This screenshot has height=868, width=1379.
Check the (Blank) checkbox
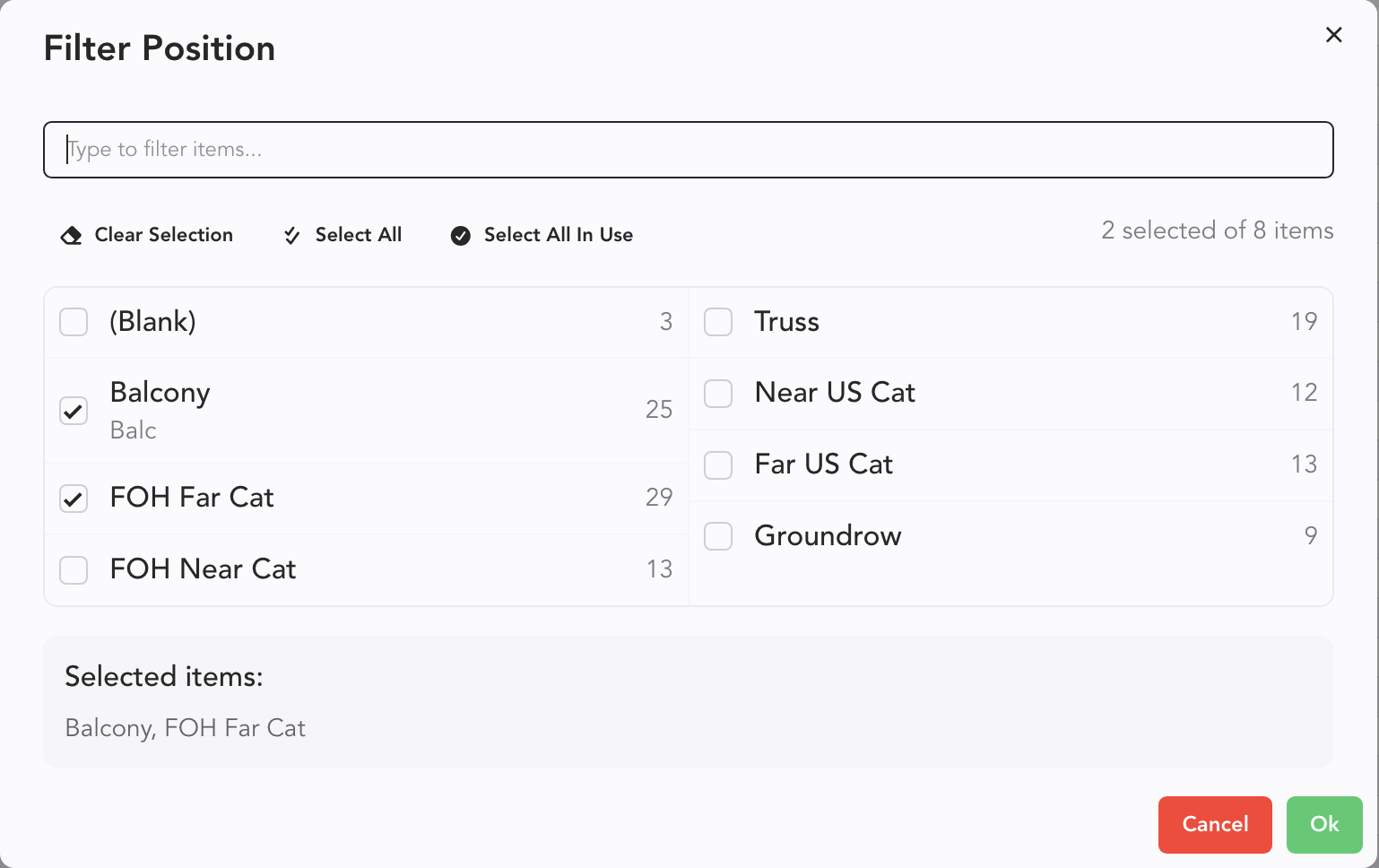coord(74,322)
